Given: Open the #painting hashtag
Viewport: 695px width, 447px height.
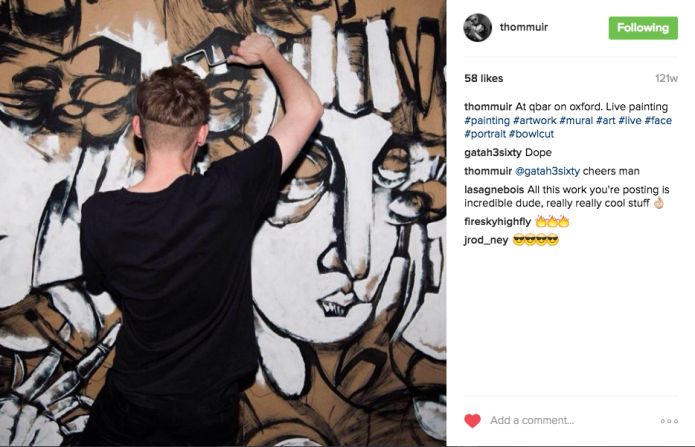Looking at the screenshot, I should [x=487, y=121].
